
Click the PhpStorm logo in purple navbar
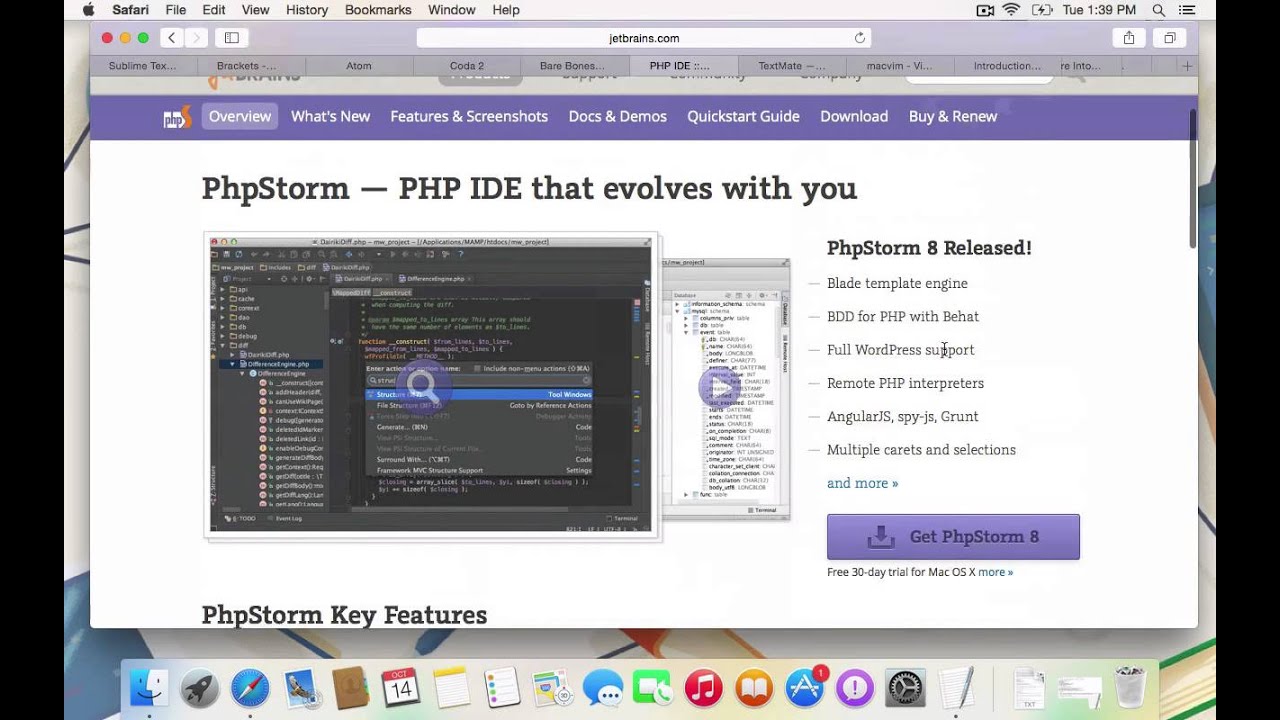(177, 117)
